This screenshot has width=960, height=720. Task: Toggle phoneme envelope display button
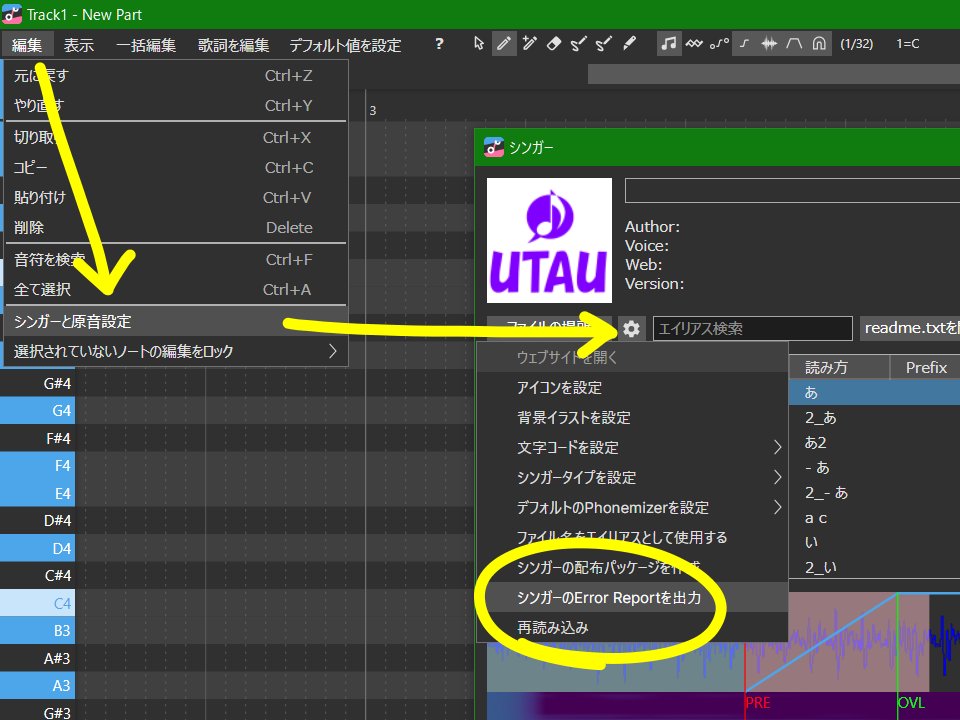794,44
